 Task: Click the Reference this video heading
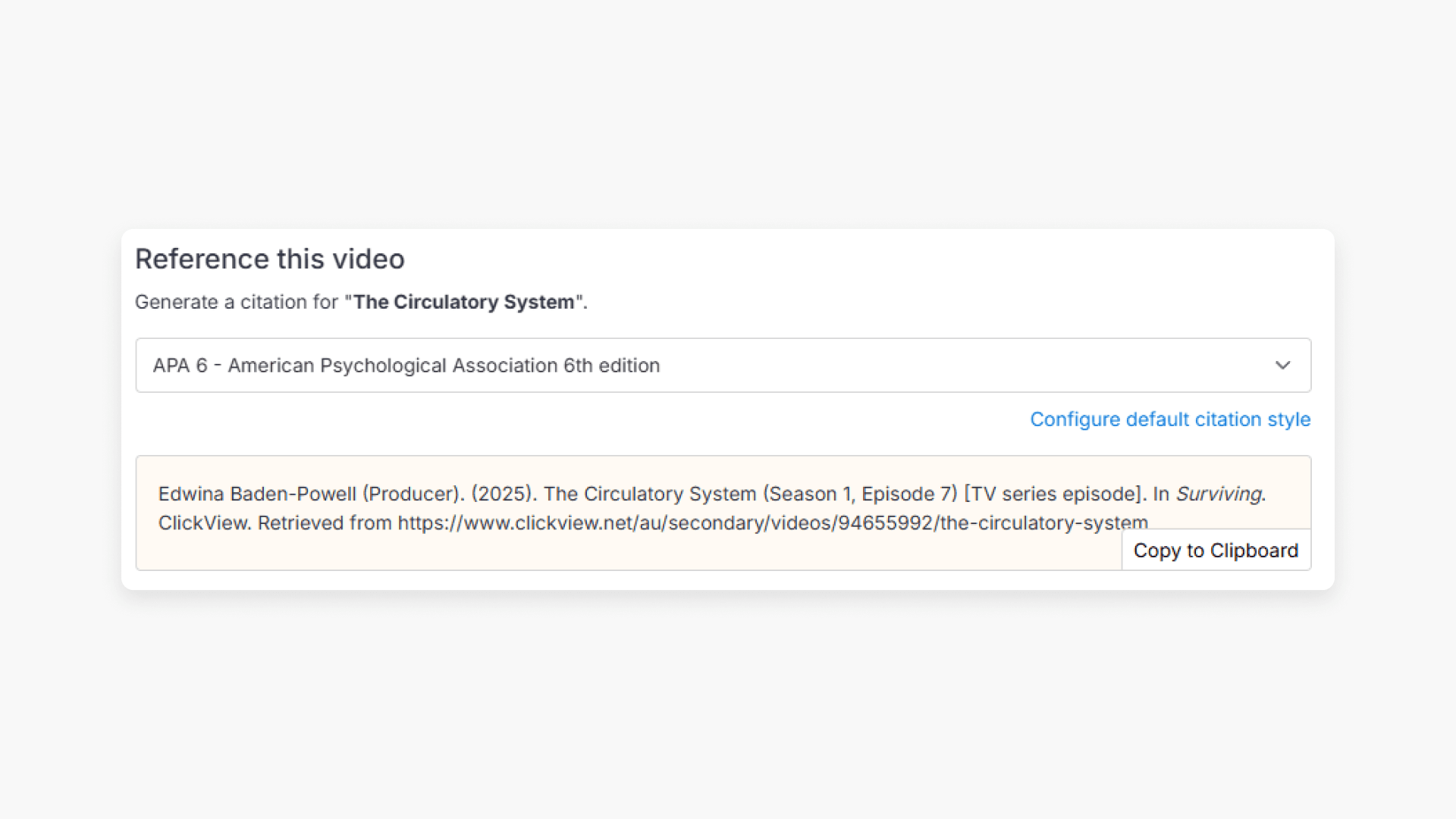click(x=270, y=259)
